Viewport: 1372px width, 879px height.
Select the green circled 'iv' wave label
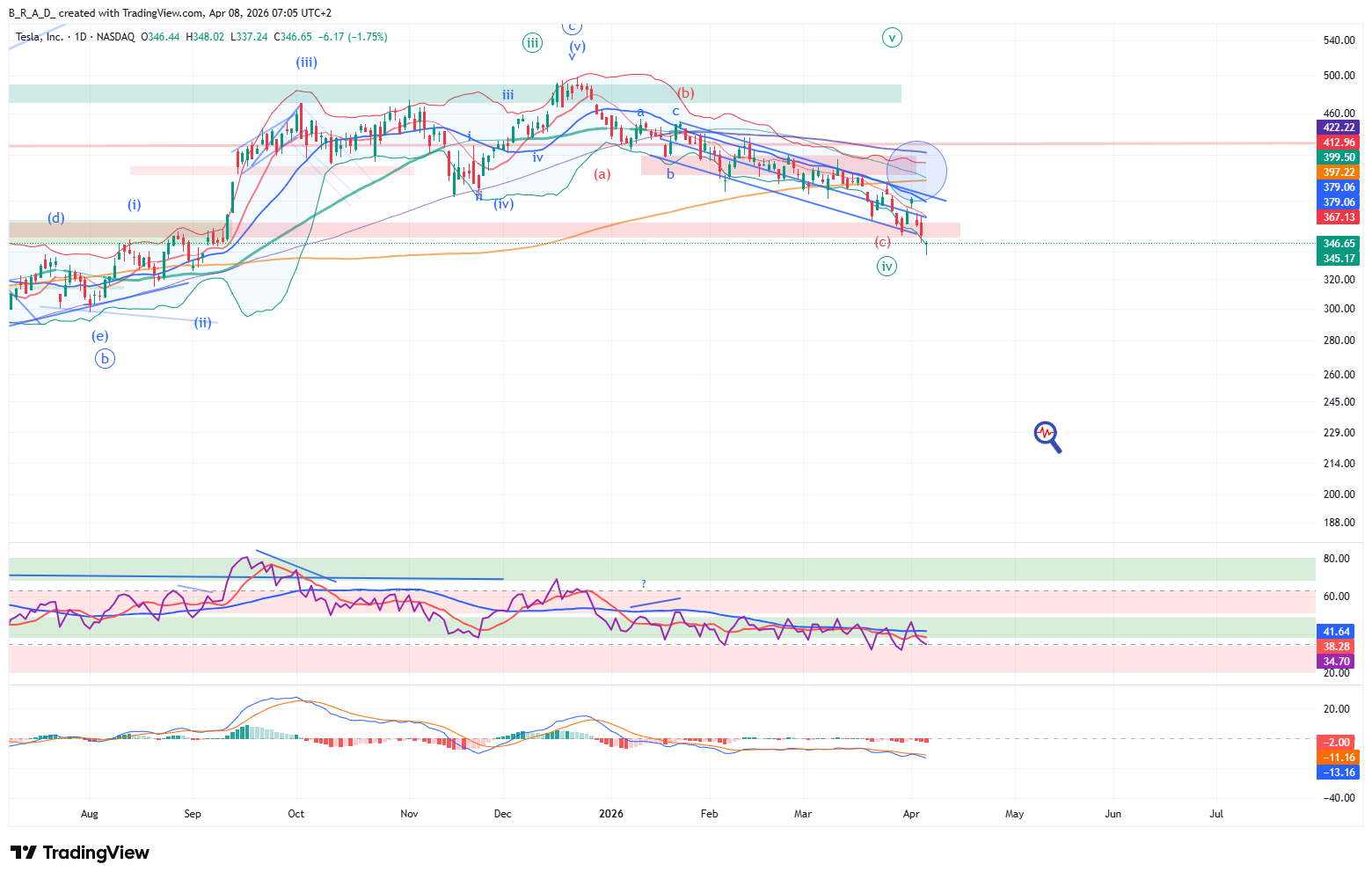[x=887, y=266]
